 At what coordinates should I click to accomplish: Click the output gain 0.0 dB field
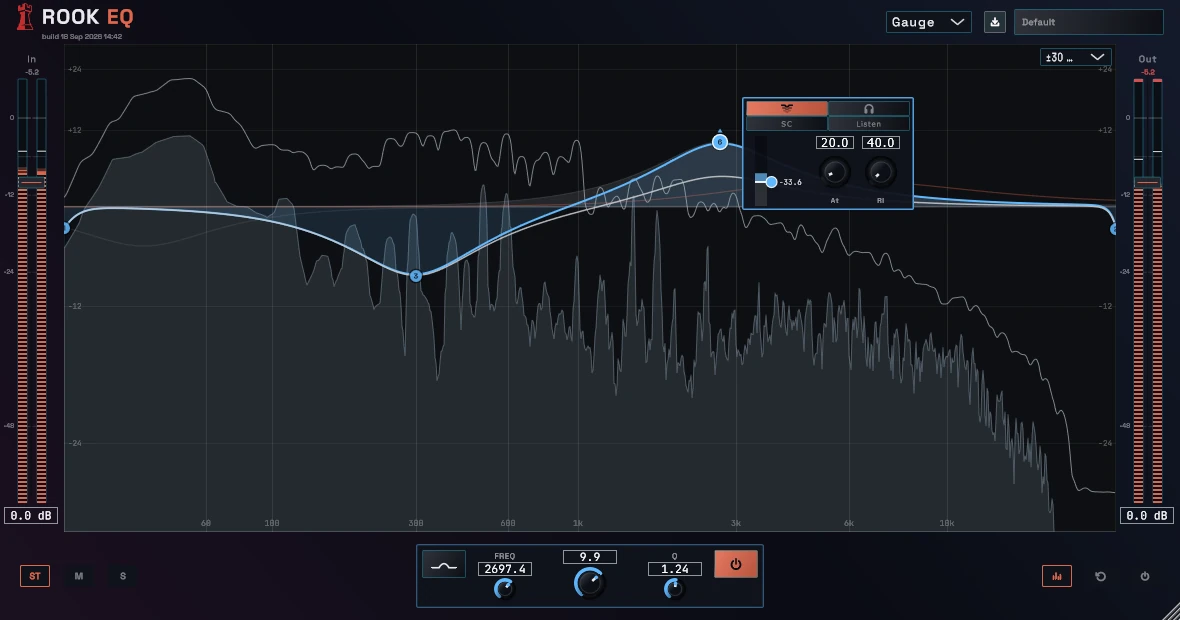(x=1147, y=515)
